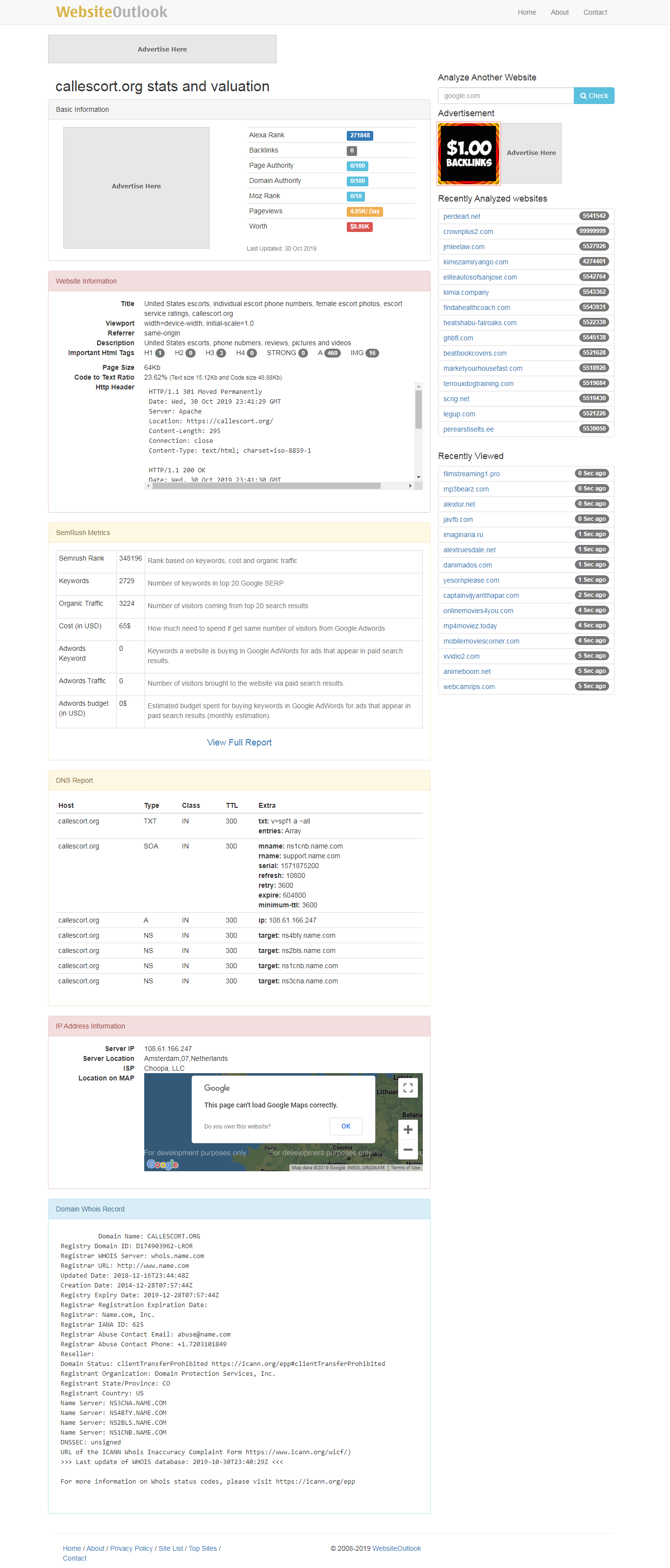Open mobilemoviescorner.com link

pyautogui.click(x=481, y=641)
